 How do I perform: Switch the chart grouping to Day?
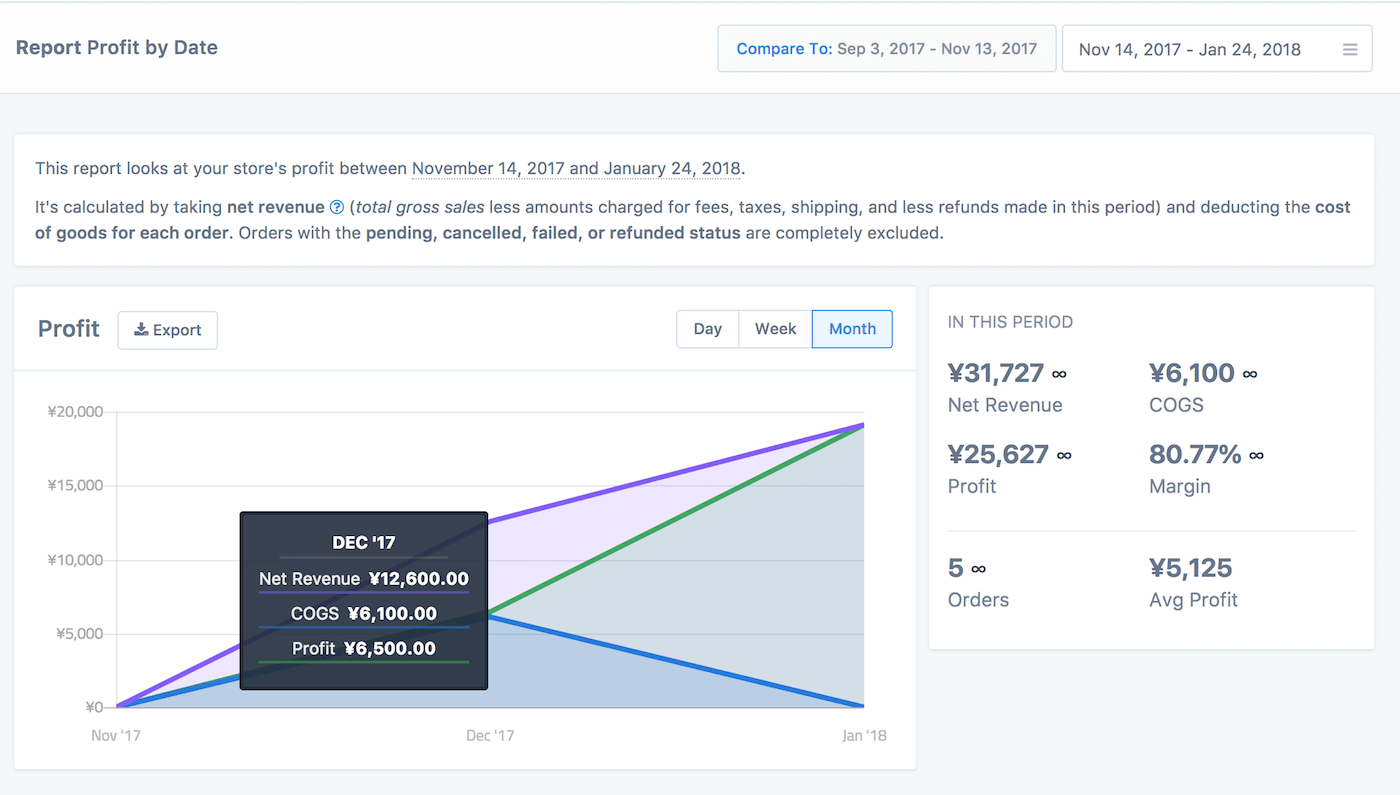[707, 329]
